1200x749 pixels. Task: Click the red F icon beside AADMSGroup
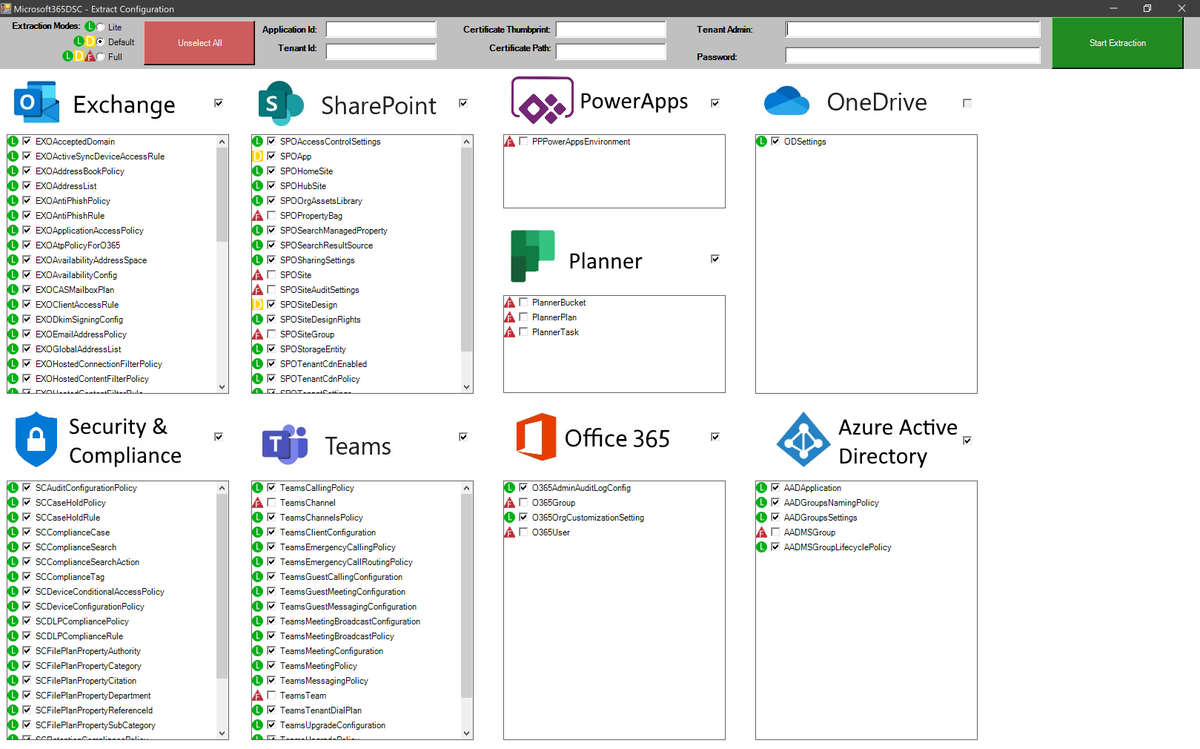(x=762, y=533)
